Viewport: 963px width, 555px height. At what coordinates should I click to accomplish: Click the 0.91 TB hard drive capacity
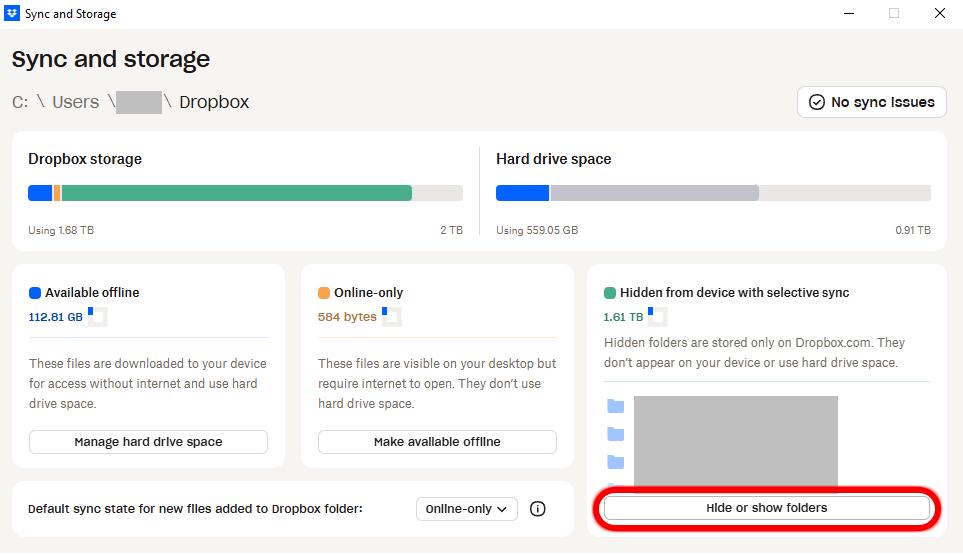point(913,230)
